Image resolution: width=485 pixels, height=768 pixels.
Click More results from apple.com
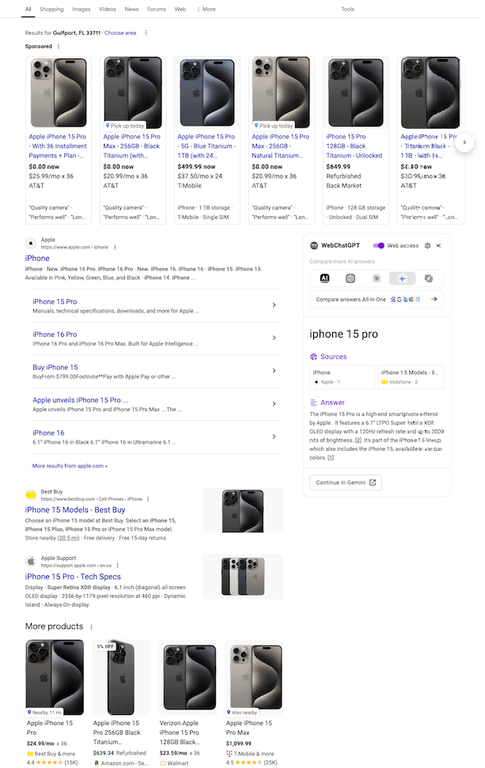pos(70,466)
